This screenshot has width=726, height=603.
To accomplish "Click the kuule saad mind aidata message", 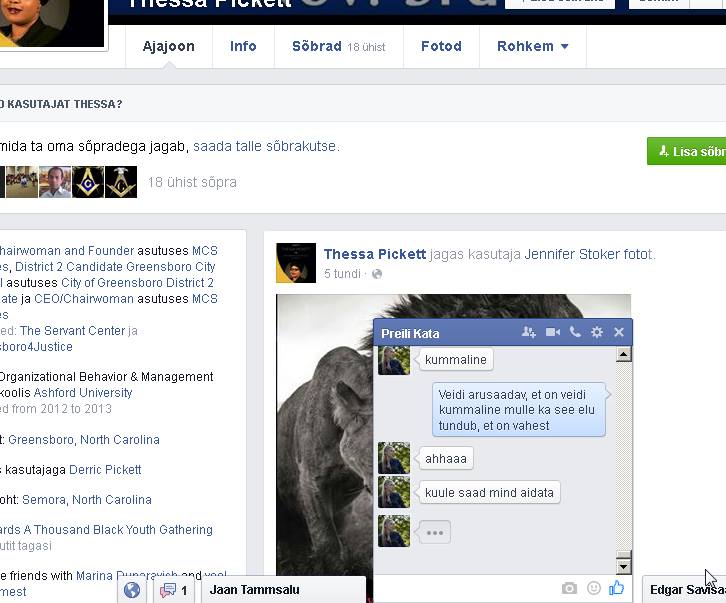I will point(489,493).
